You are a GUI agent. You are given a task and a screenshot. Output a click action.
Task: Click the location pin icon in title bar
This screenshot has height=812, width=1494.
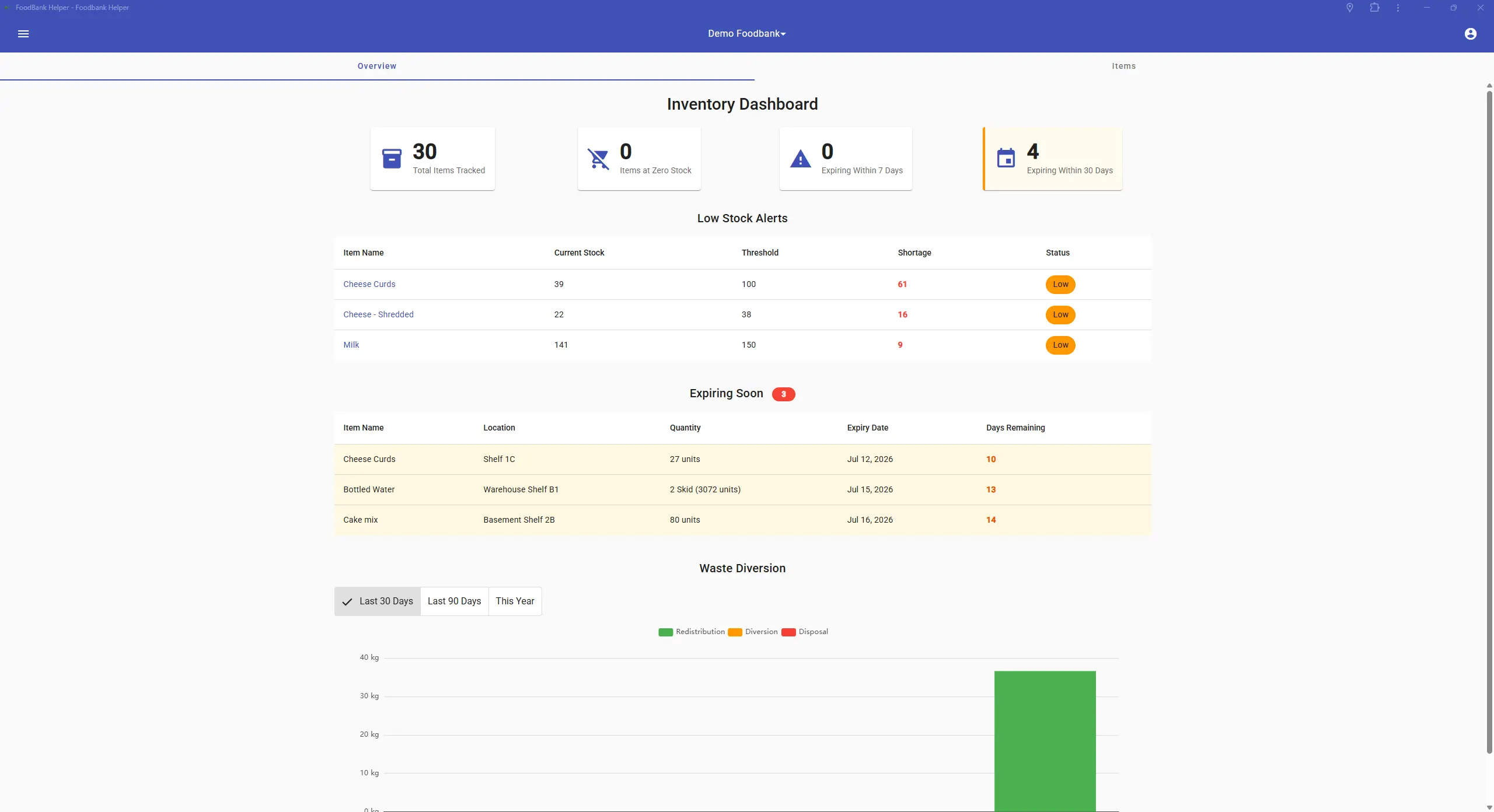(x=1349, y=8)
